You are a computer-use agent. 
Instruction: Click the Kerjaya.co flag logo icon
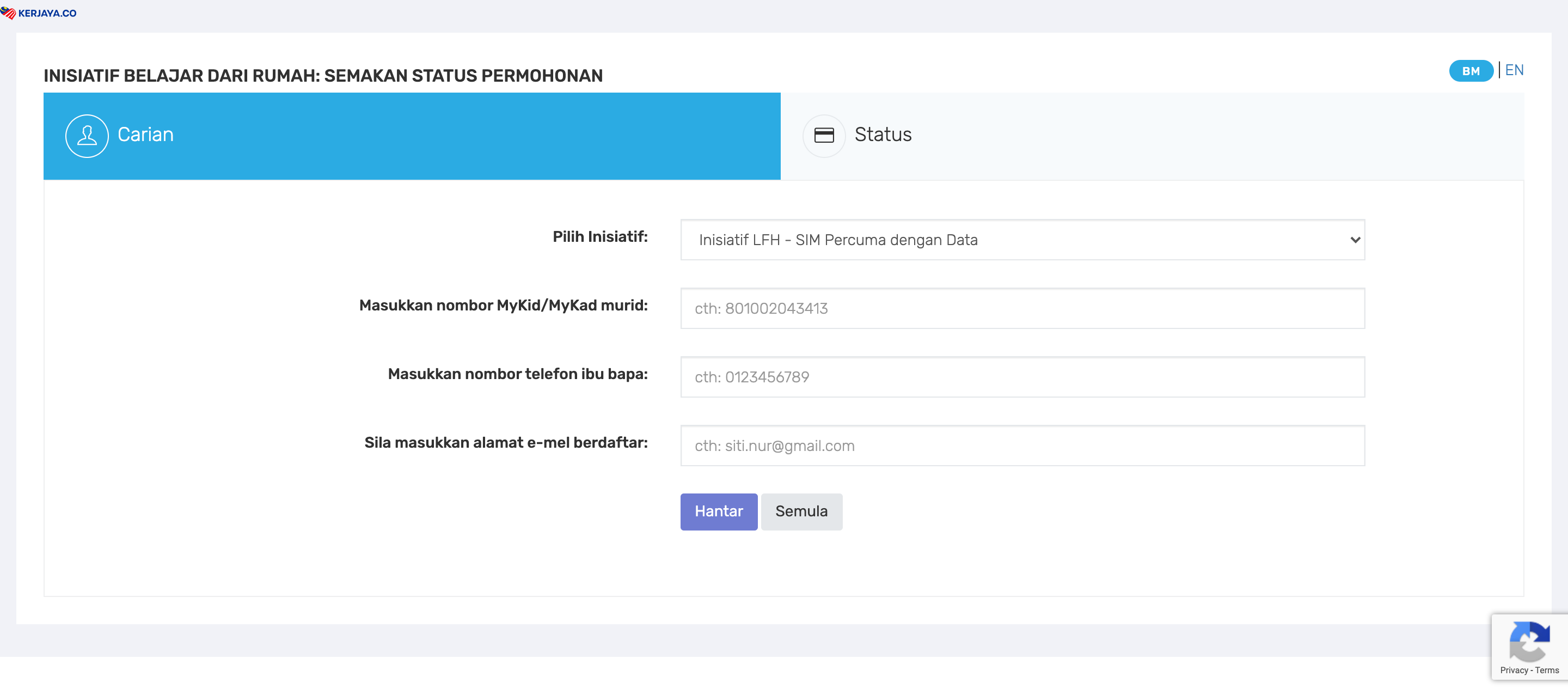coord(8,13)
